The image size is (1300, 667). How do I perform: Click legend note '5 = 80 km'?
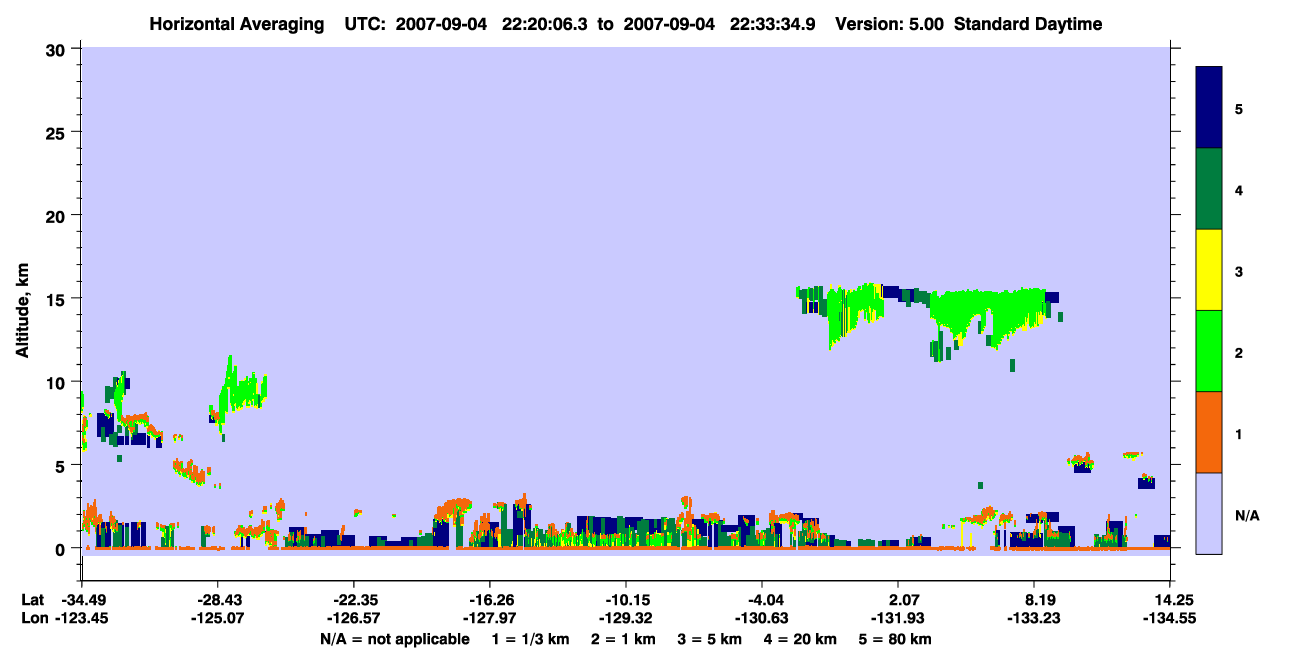(896, 639)
